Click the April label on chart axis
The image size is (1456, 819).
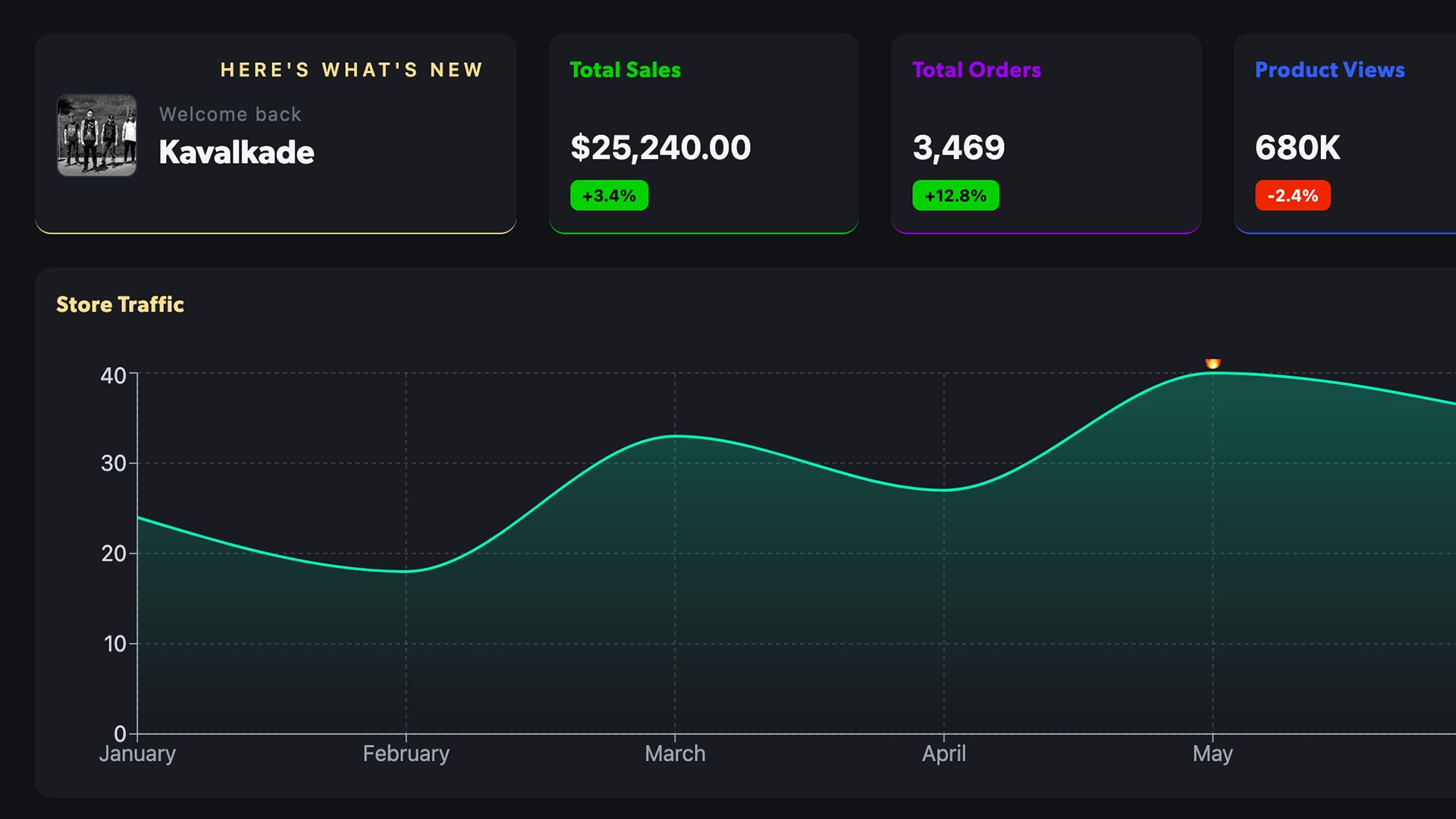(943, 754)
